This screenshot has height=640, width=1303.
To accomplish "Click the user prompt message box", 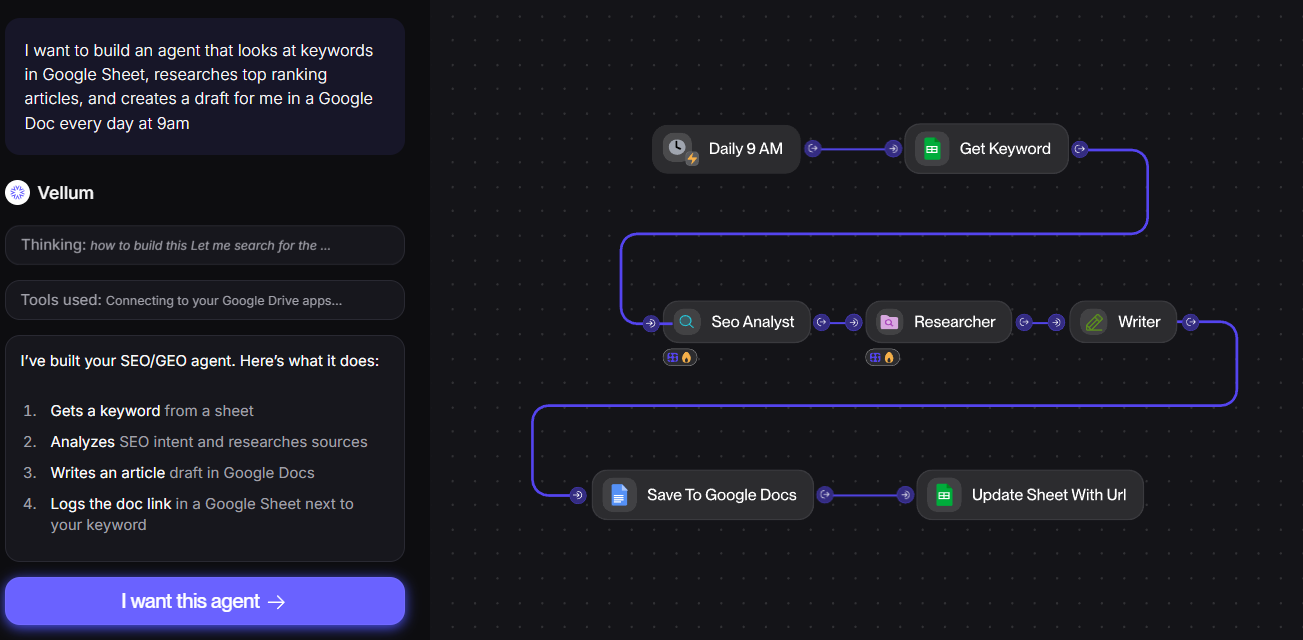I will (204, 87).
